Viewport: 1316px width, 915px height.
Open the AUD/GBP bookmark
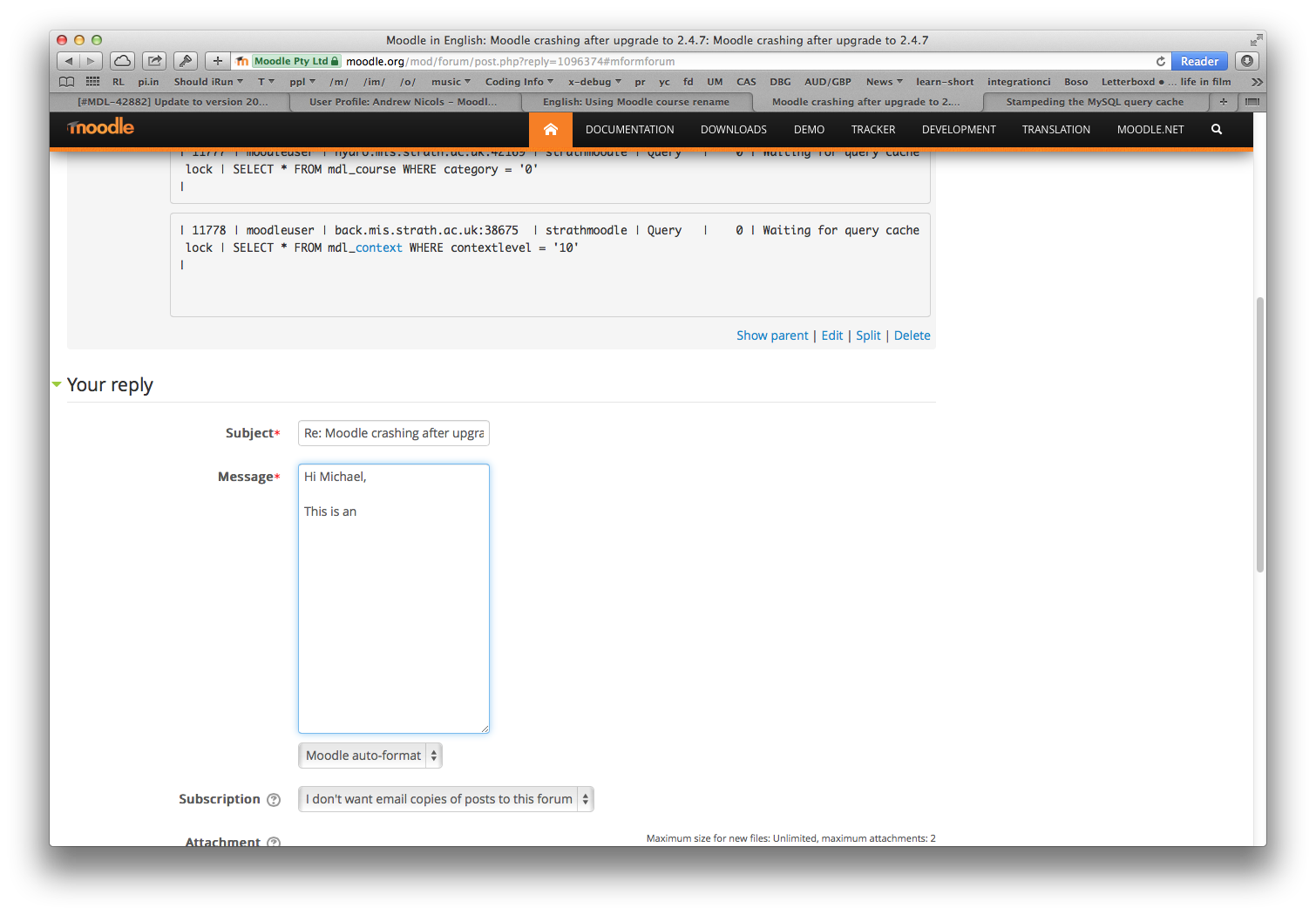[828, 82]
